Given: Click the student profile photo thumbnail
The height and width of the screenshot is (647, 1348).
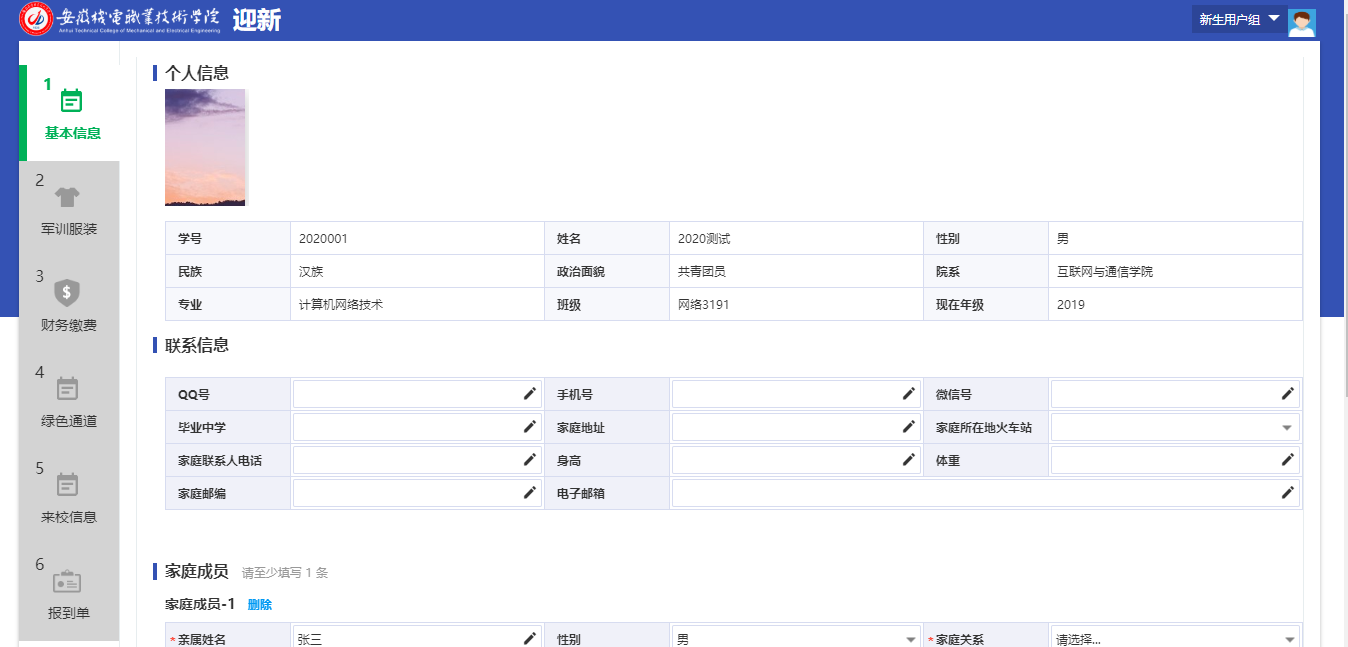Looking at the screenshot, I should (205, 147).
